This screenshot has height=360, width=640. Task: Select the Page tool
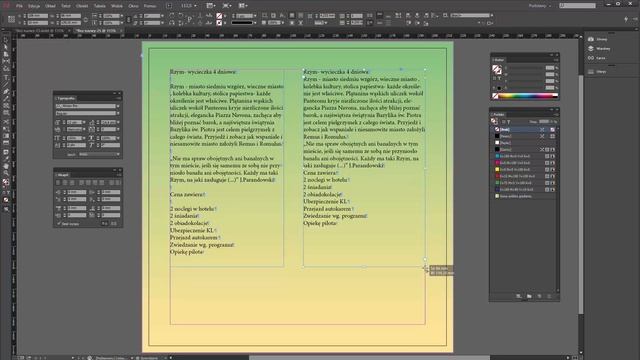[6, 54]
